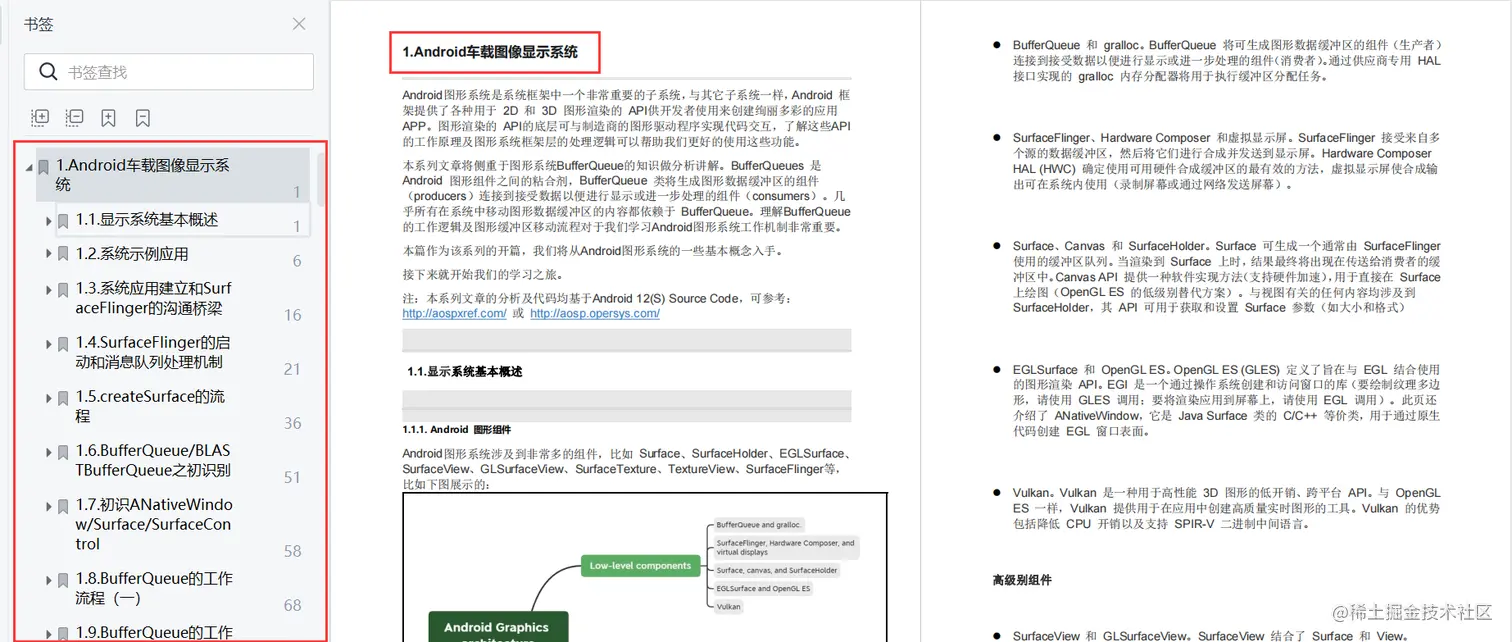Image resolution: width=1512 pixels, height=642 pixels.
Task: Close the 书签 bookmarks panel
Action: 297,23
